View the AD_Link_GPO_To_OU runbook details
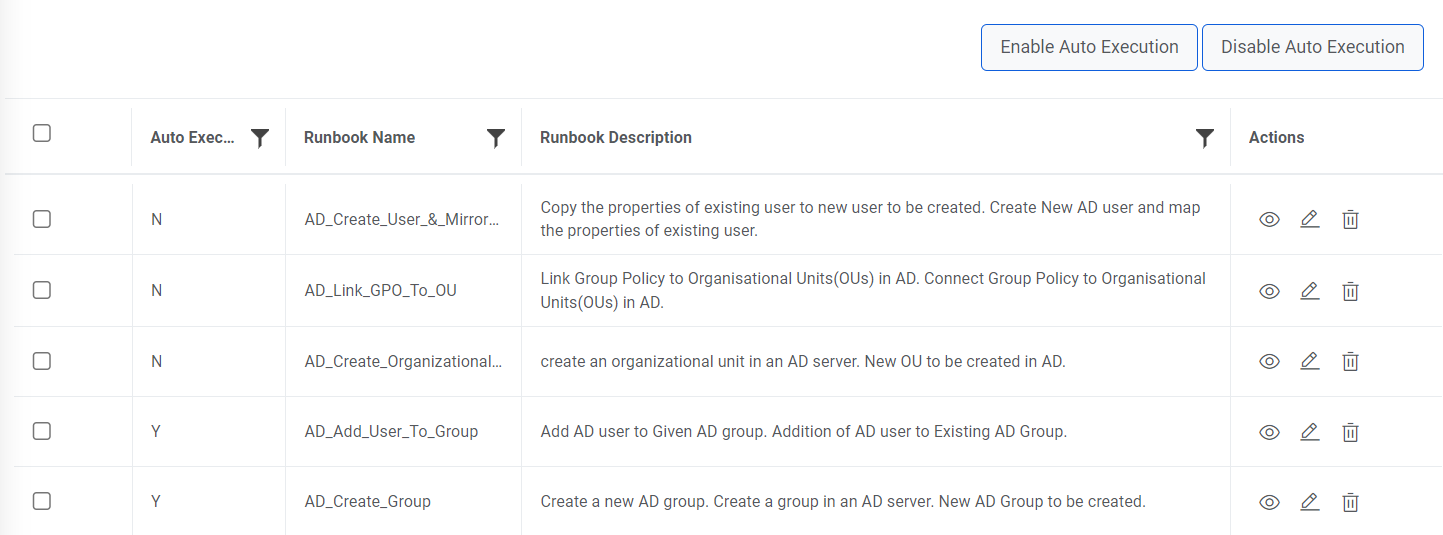The width and height of the screenshot is (1443, 535). pyautogui.click(x=1269, y=291)
